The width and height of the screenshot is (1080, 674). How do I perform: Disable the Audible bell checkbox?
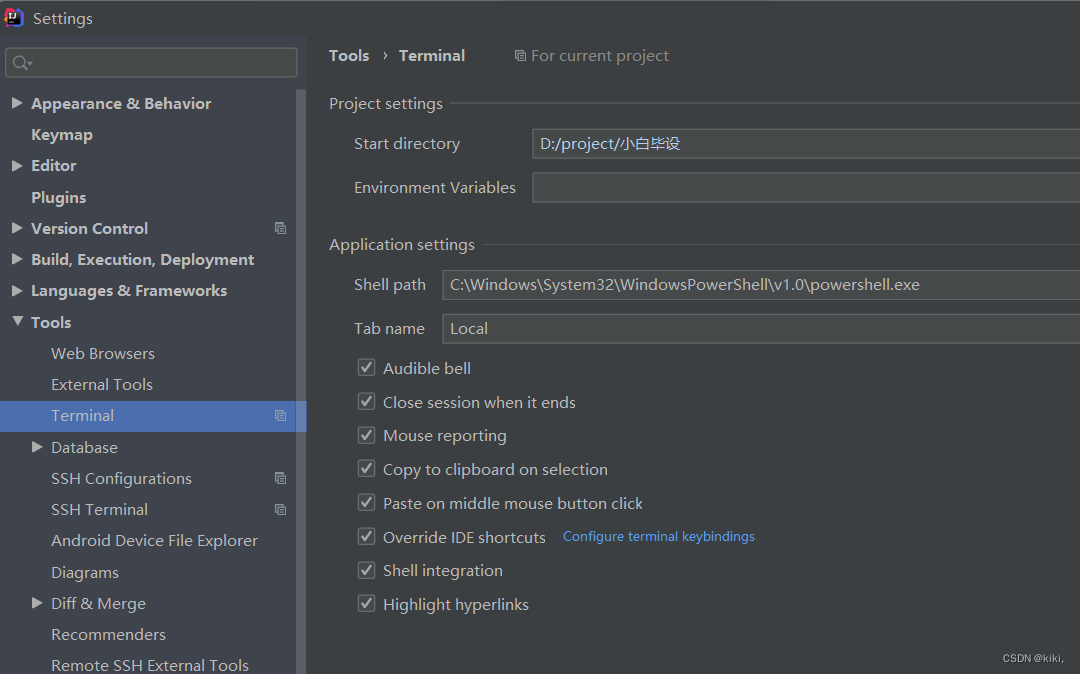coord(366,368)
